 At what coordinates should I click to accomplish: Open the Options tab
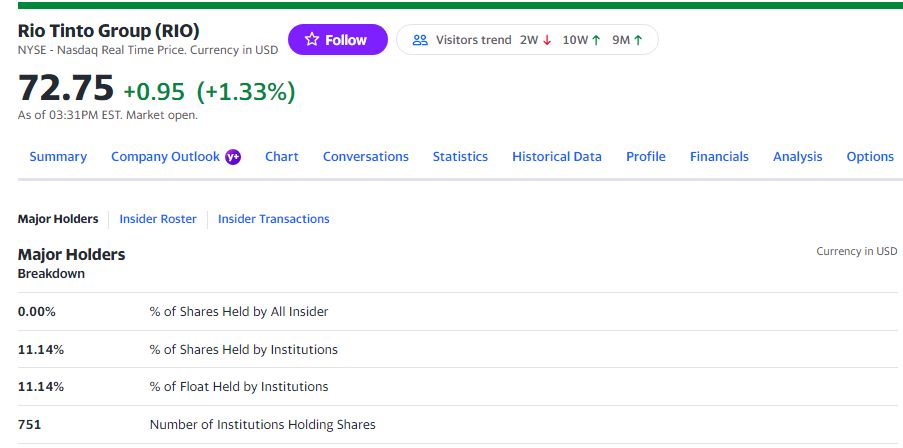tap(870, 157)
